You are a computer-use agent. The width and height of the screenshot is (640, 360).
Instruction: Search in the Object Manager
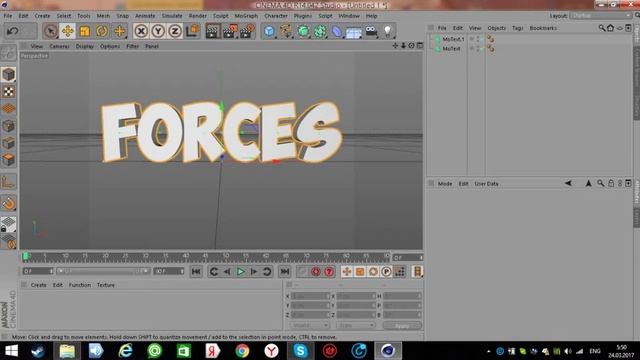click(x=602, y=28)
